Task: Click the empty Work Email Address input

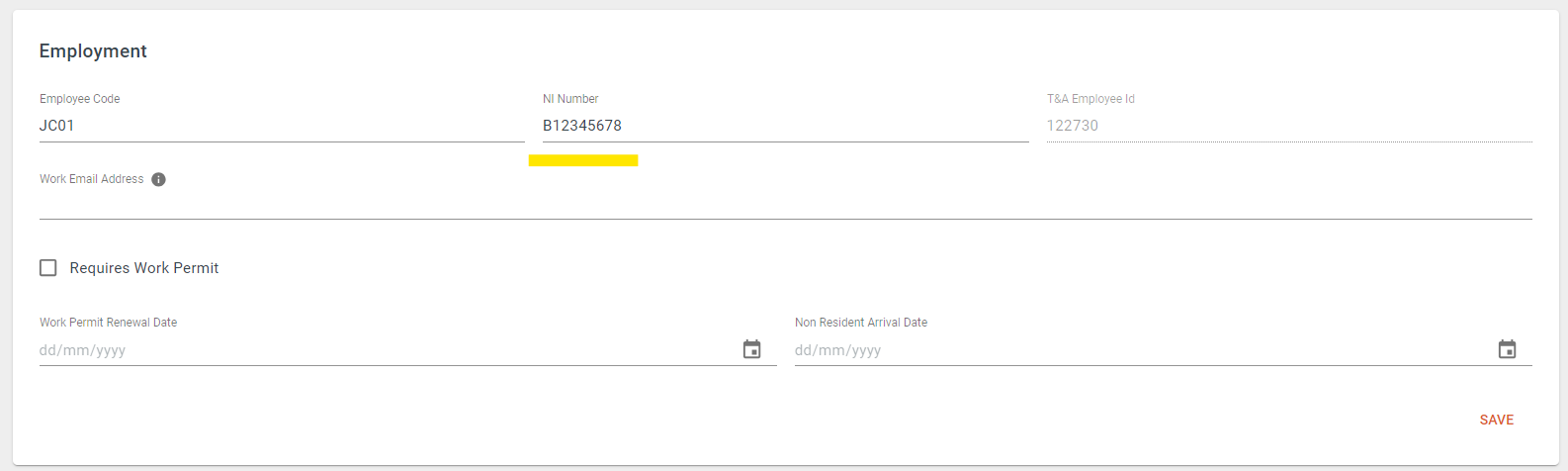Action: pos(786,204)
